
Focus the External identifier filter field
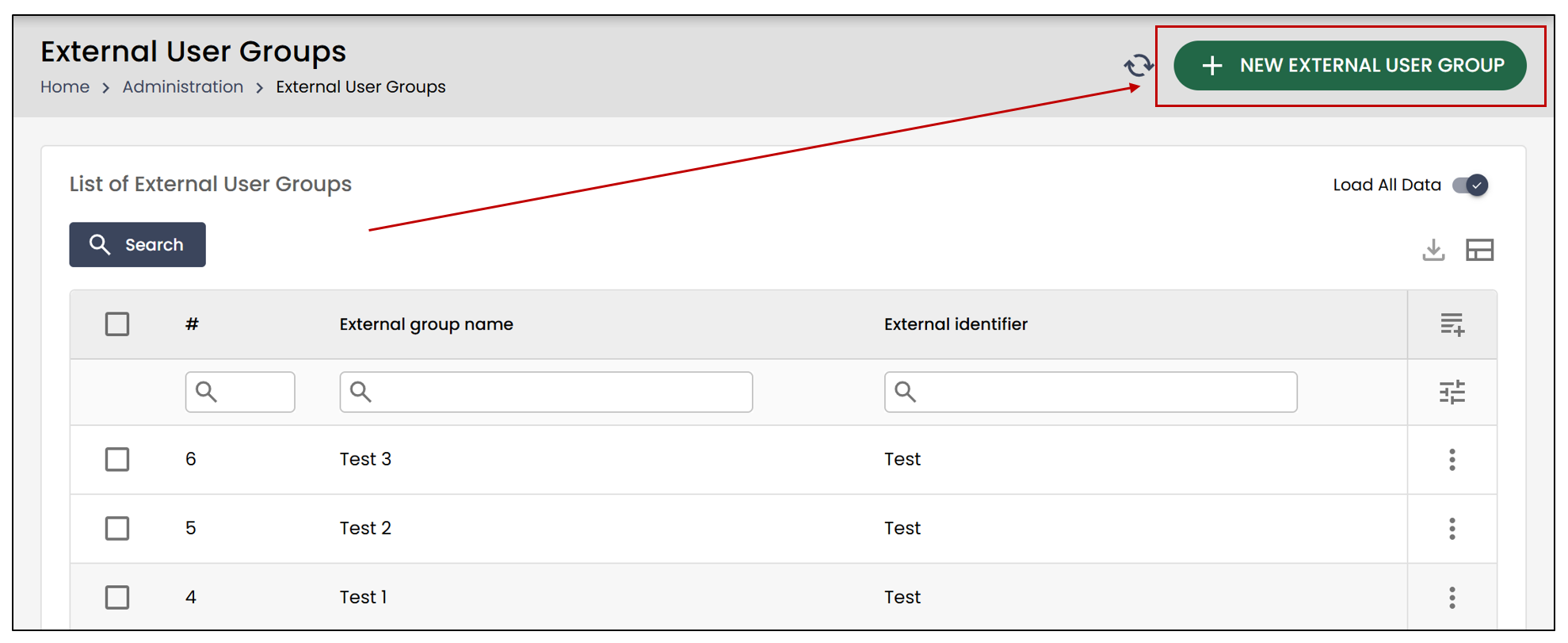pyautogui.click(x=1090, y=392)
